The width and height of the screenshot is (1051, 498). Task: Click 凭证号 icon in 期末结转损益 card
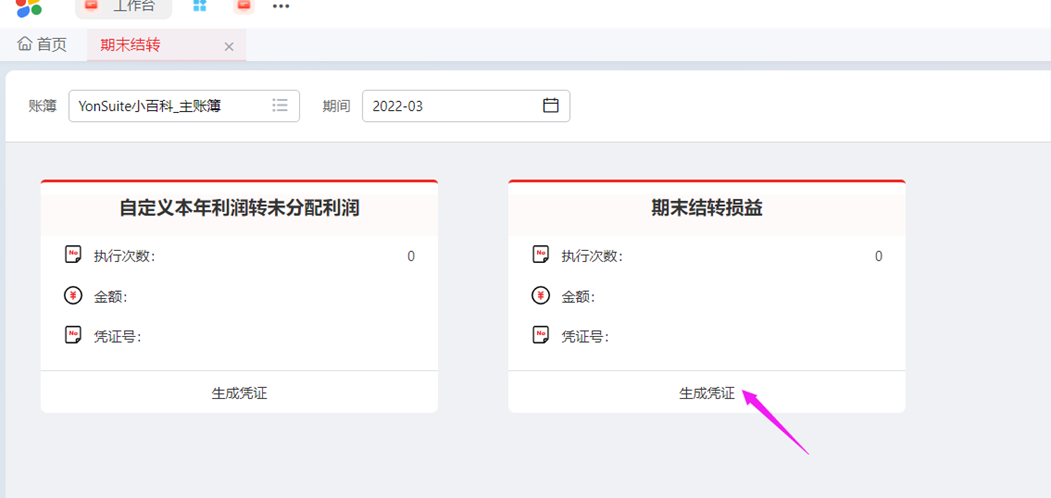(x=541, y=335)
